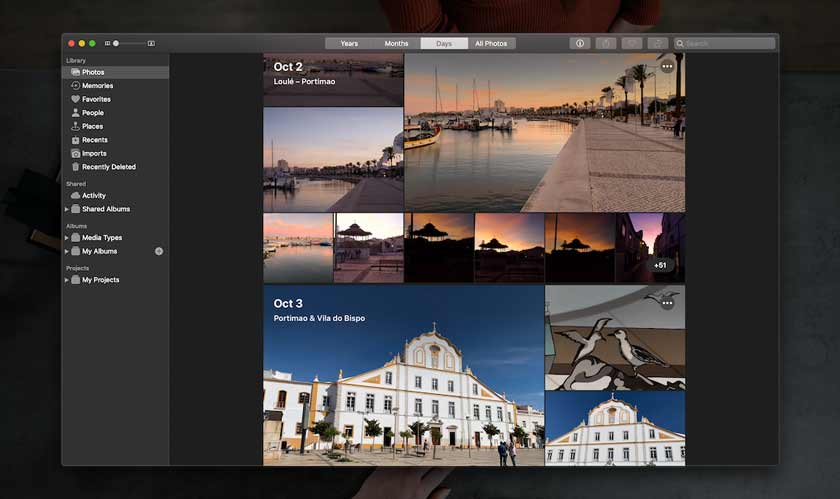
Task: Click the Info button in toolbar
Action: click(579, 44)
